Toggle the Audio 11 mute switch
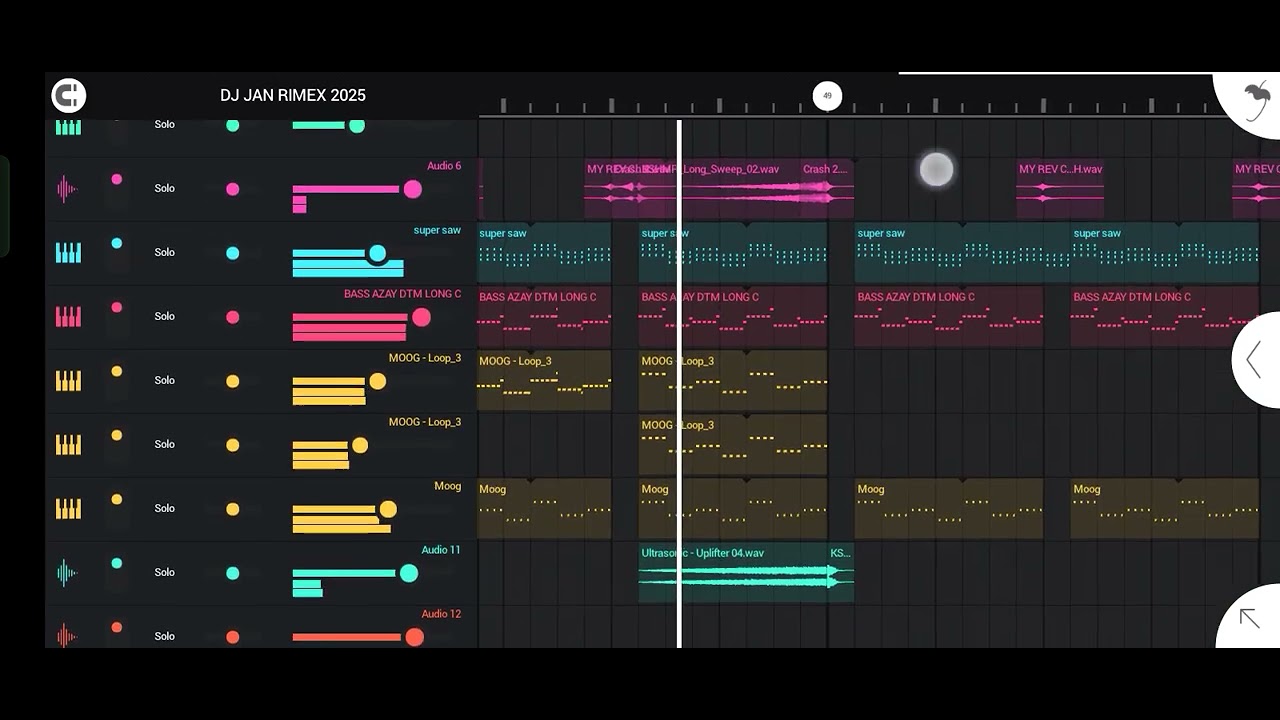The width and height of the screenshot is (1280, 720). (117, 564)
